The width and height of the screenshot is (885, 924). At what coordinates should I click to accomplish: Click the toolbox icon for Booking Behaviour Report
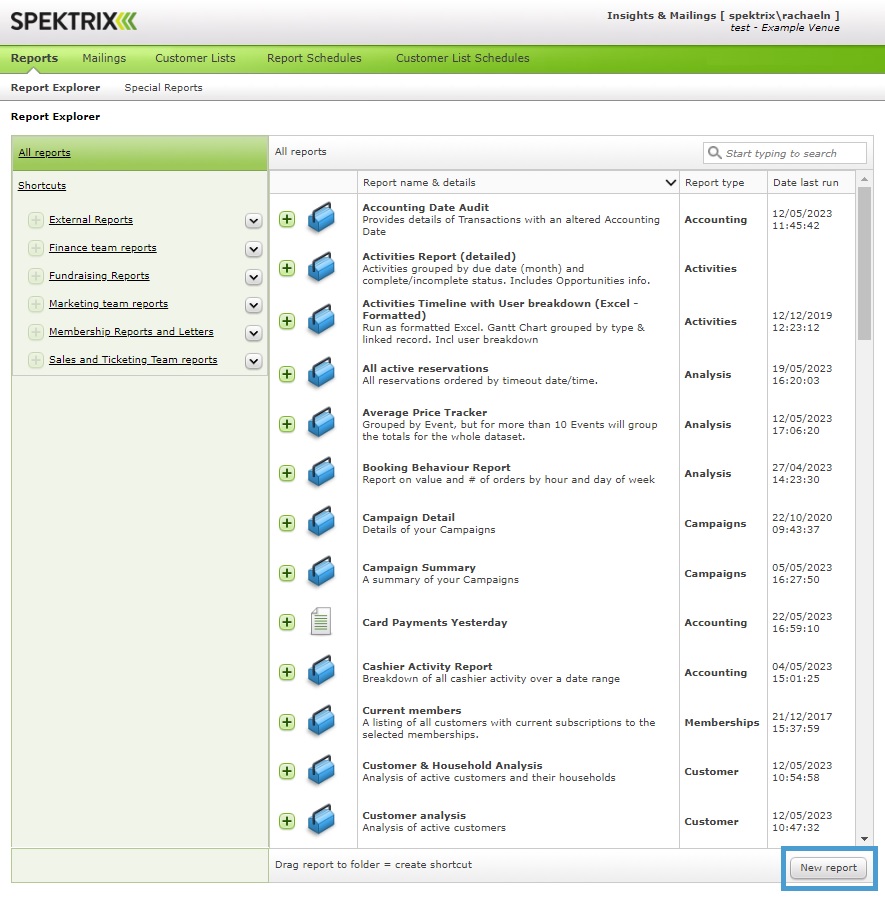[x=321, y=471]
